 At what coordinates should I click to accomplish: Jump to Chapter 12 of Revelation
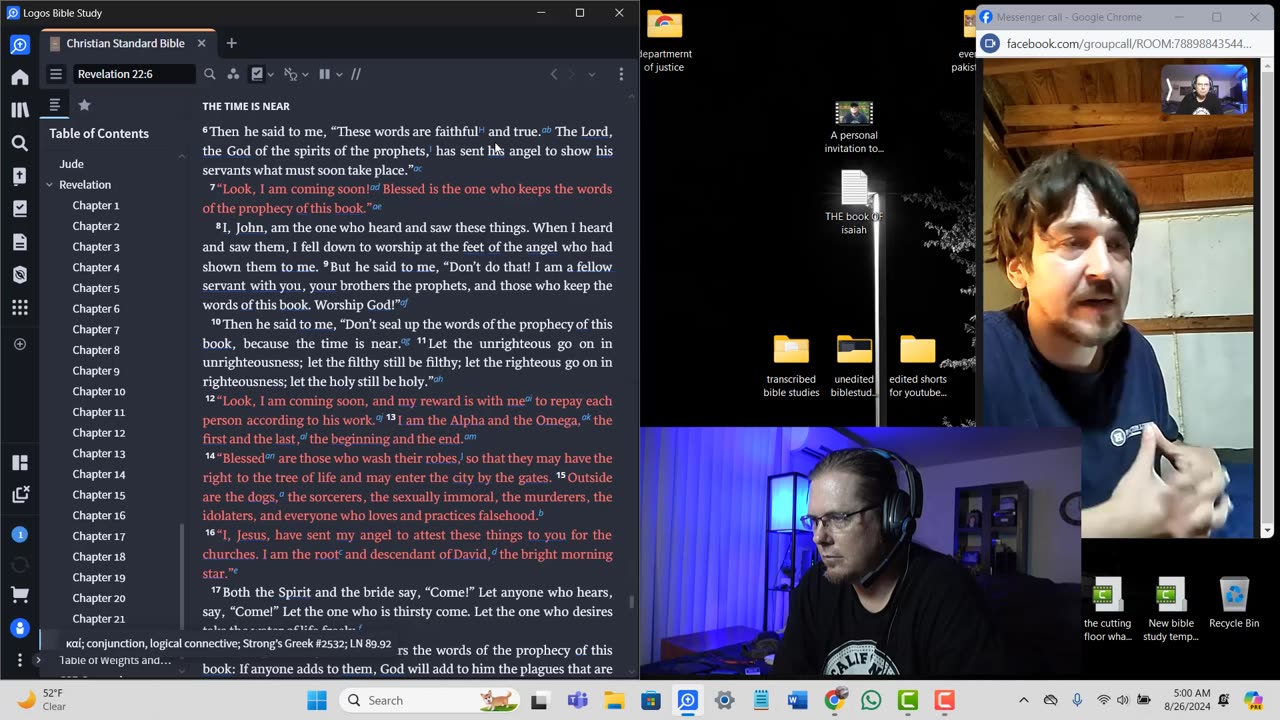(x=99, y=433)
